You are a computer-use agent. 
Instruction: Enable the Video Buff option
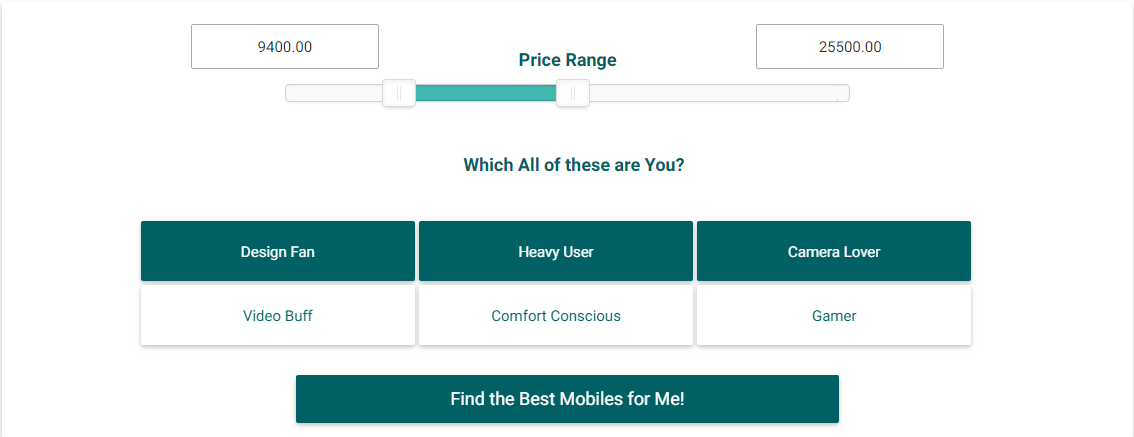click(277, 316)
